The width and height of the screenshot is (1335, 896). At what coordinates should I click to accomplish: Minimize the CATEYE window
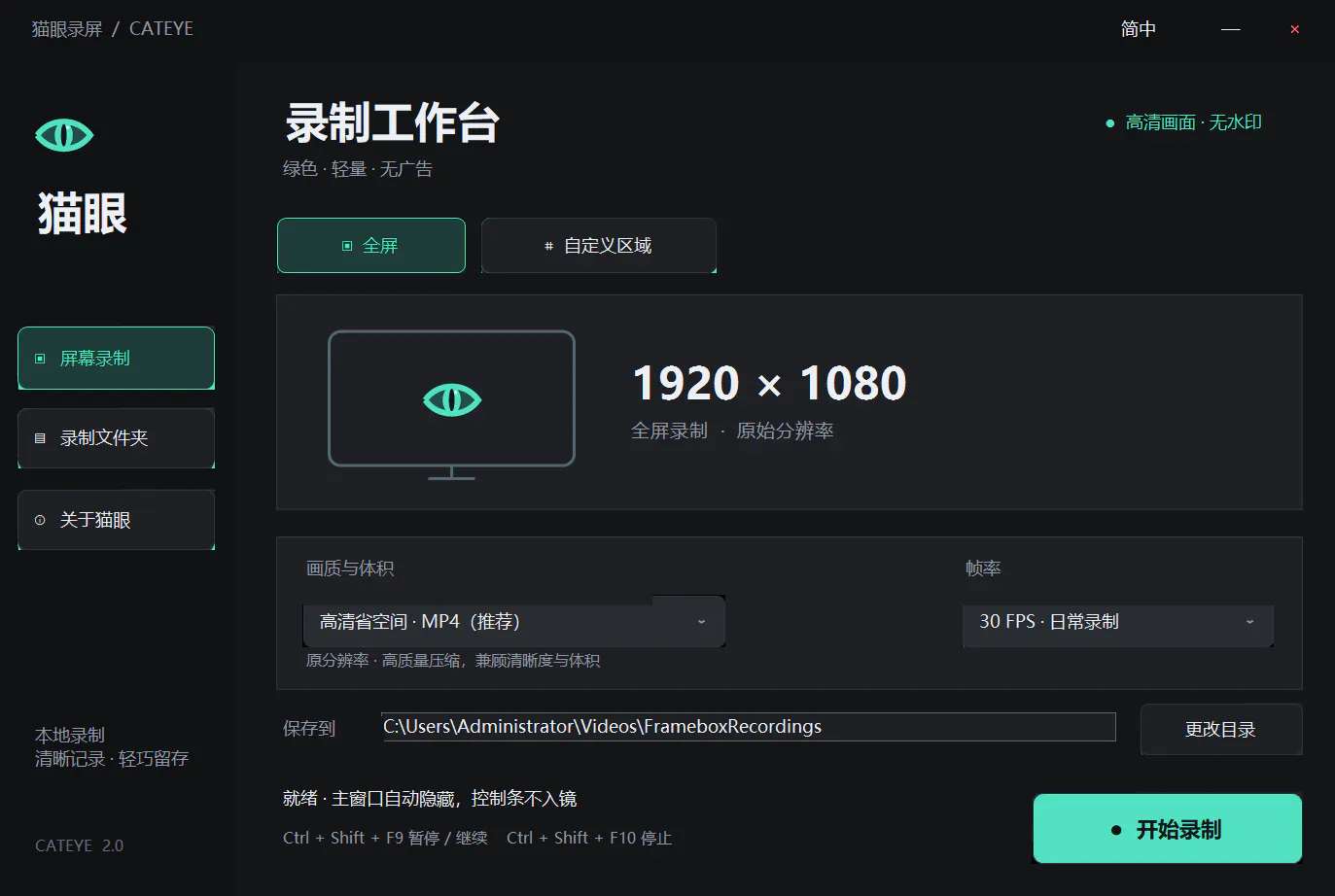click(1231, 29)
